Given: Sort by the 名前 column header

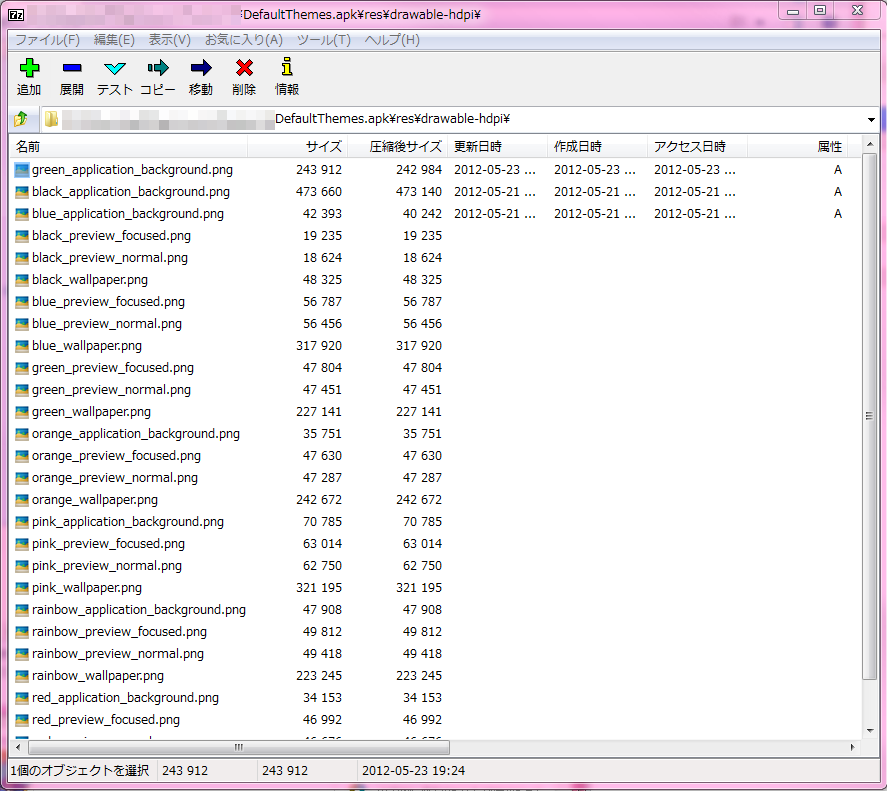Looking at the screenshot, I should tap(128, 147).
